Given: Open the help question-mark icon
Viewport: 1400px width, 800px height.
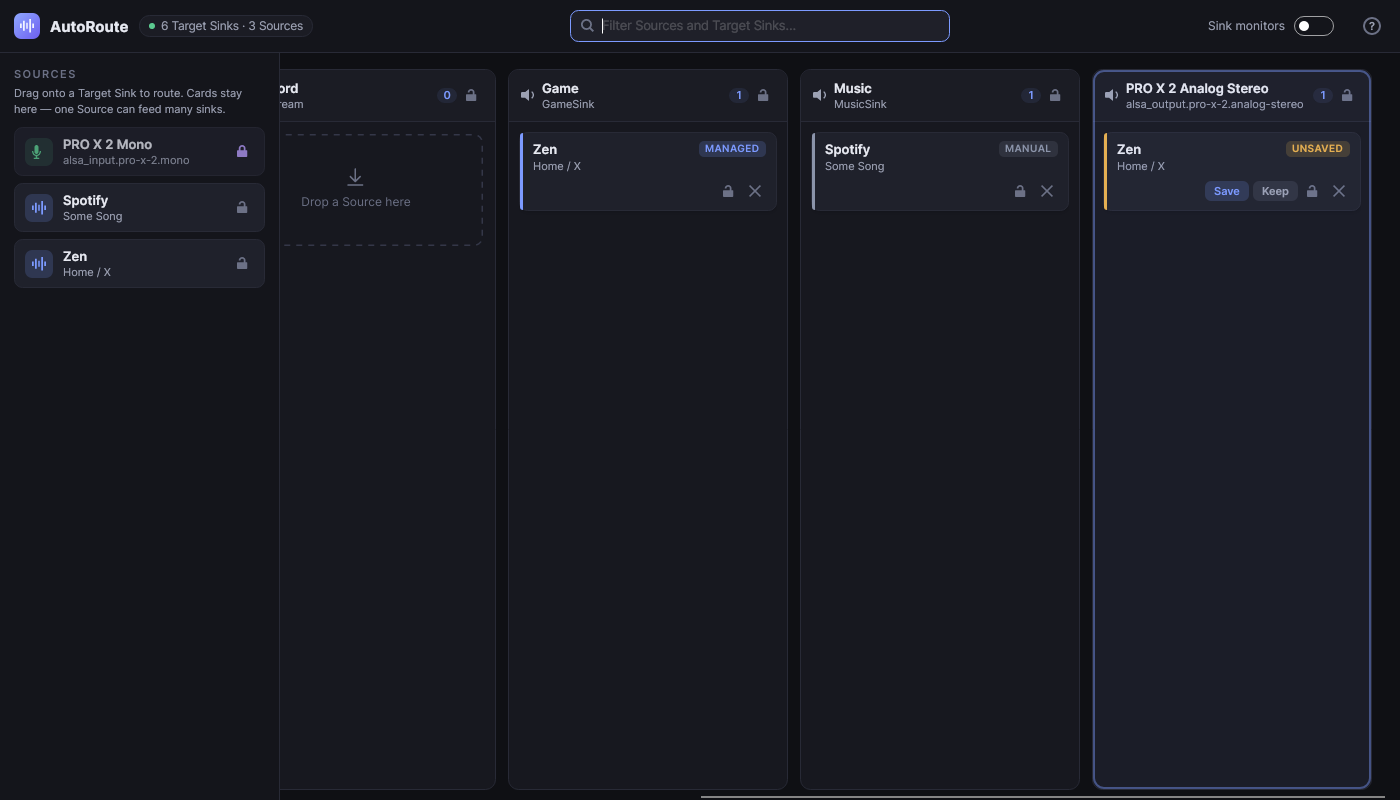Looking at the screenshot, I should point(1372,26).
